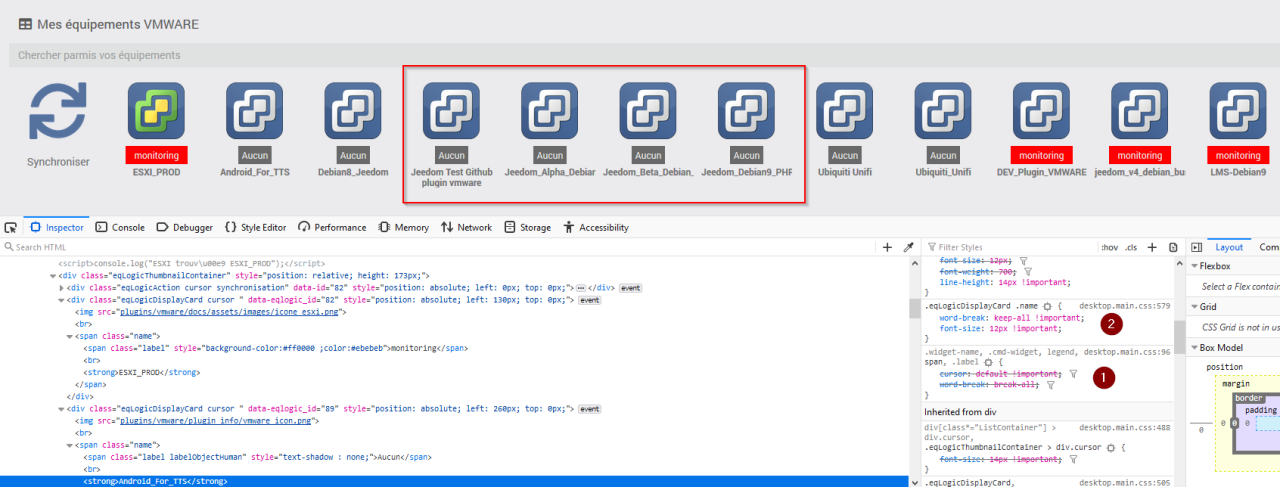Toggle print media simulation icon

(x=1174, y=247)
